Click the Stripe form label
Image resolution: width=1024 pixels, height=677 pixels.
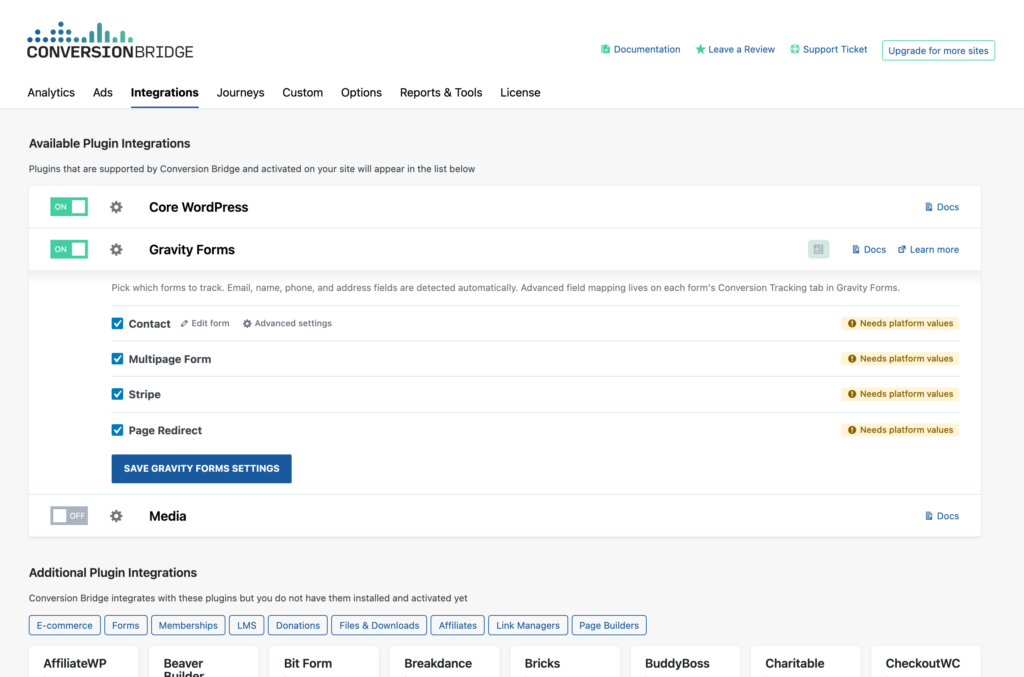pyautogui.click(x=144, y=394)
